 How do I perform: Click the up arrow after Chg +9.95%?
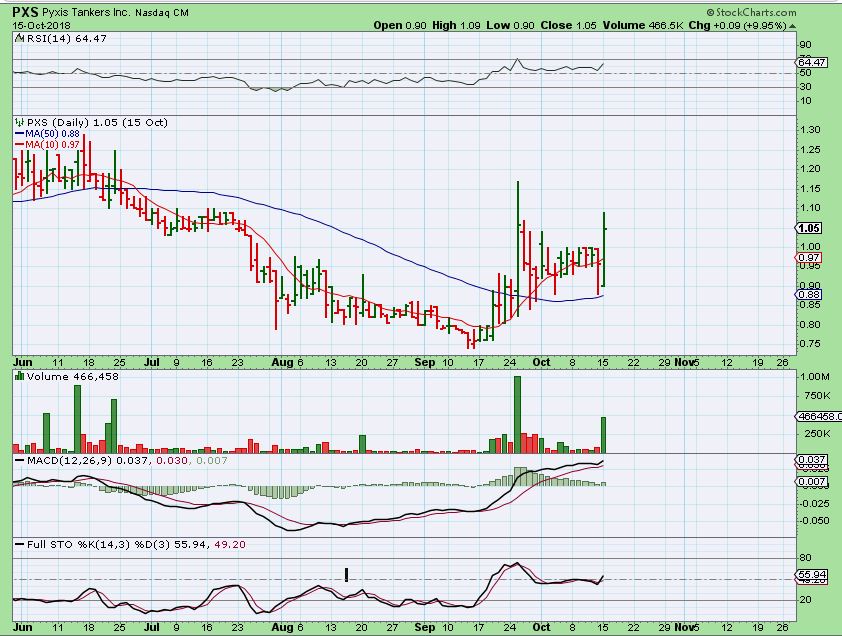click(x=793, y=26)
